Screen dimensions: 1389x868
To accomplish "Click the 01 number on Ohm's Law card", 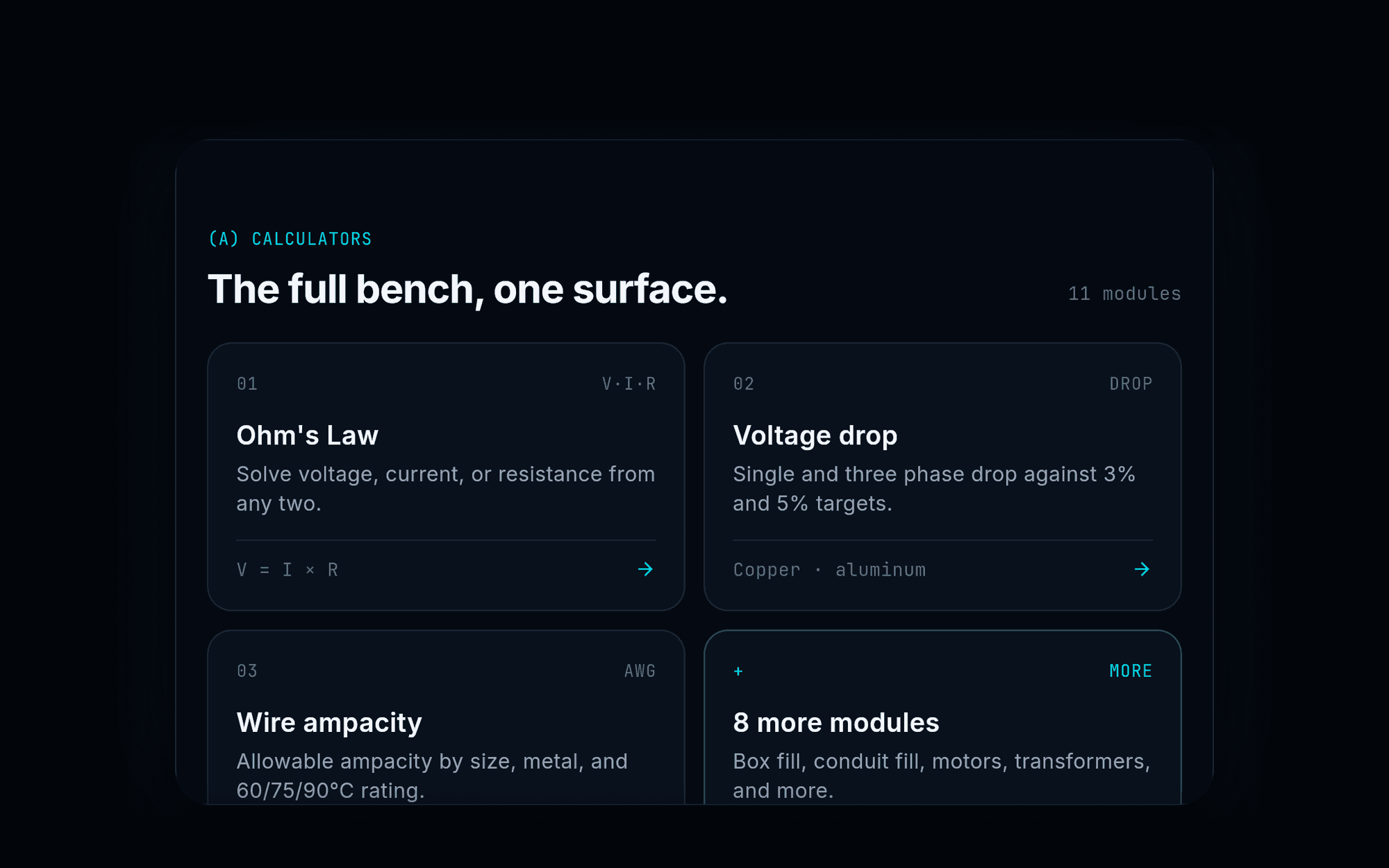I will (247, 384).
